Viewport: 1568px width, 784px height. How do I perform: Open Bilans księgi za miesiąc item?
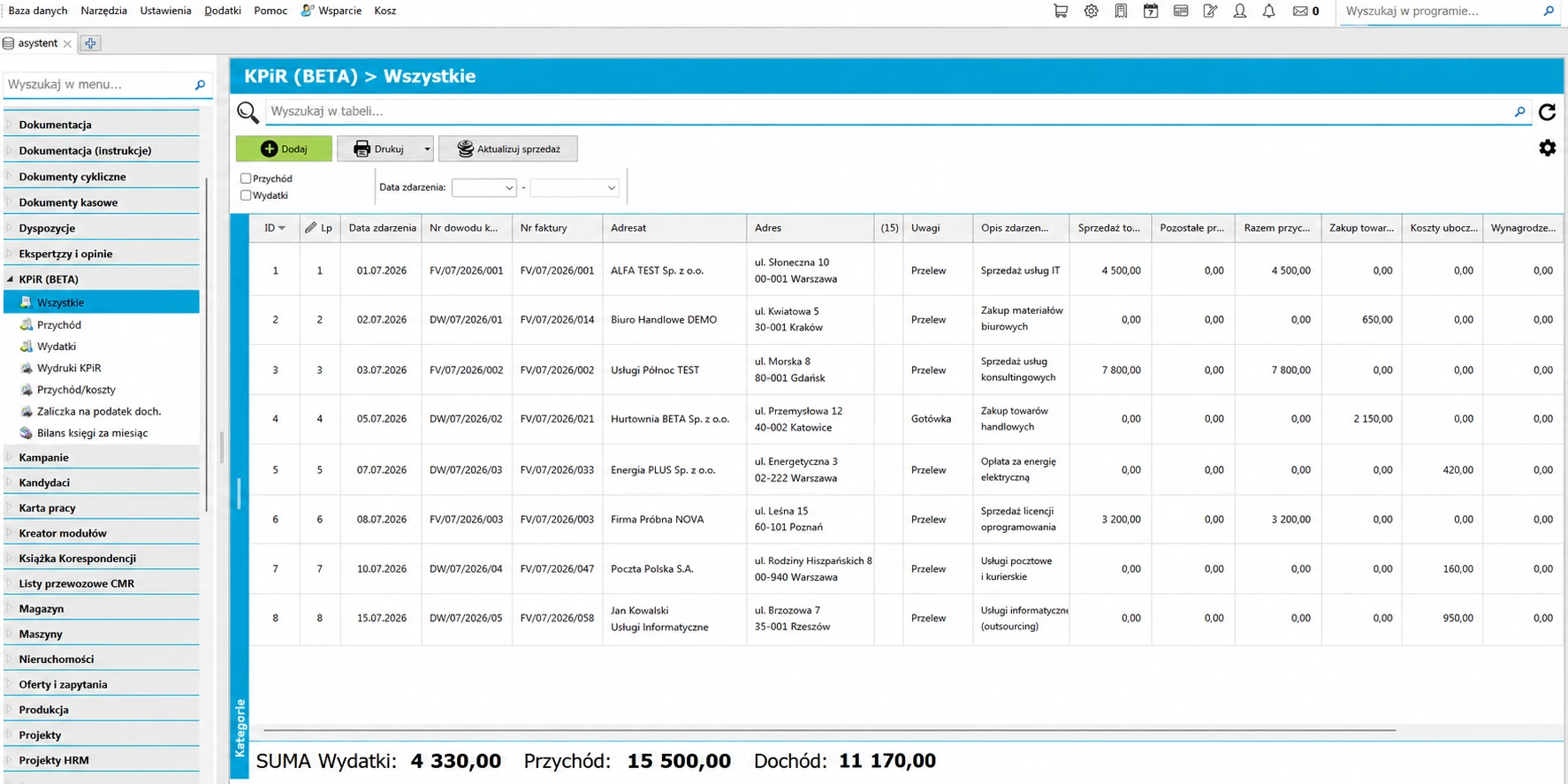click(92, 433)
